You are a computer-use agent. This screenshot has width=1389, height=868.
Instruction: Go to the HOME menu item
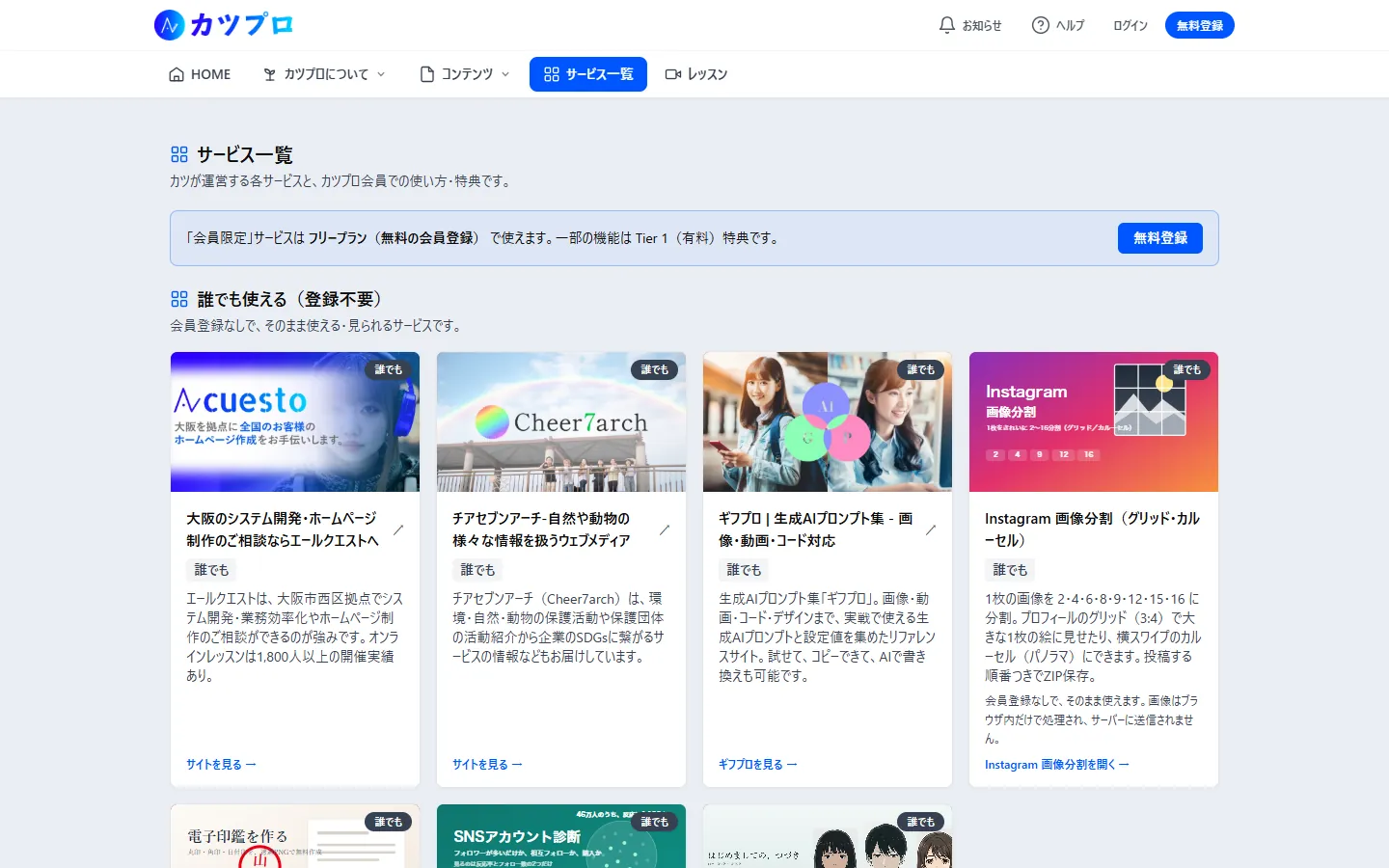point(200,74)
